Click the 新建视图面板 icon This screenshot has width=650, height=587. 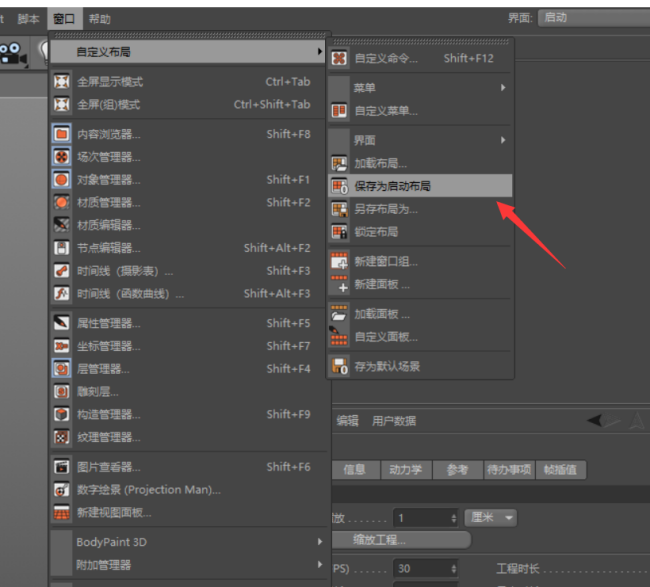tap(61, 512)
